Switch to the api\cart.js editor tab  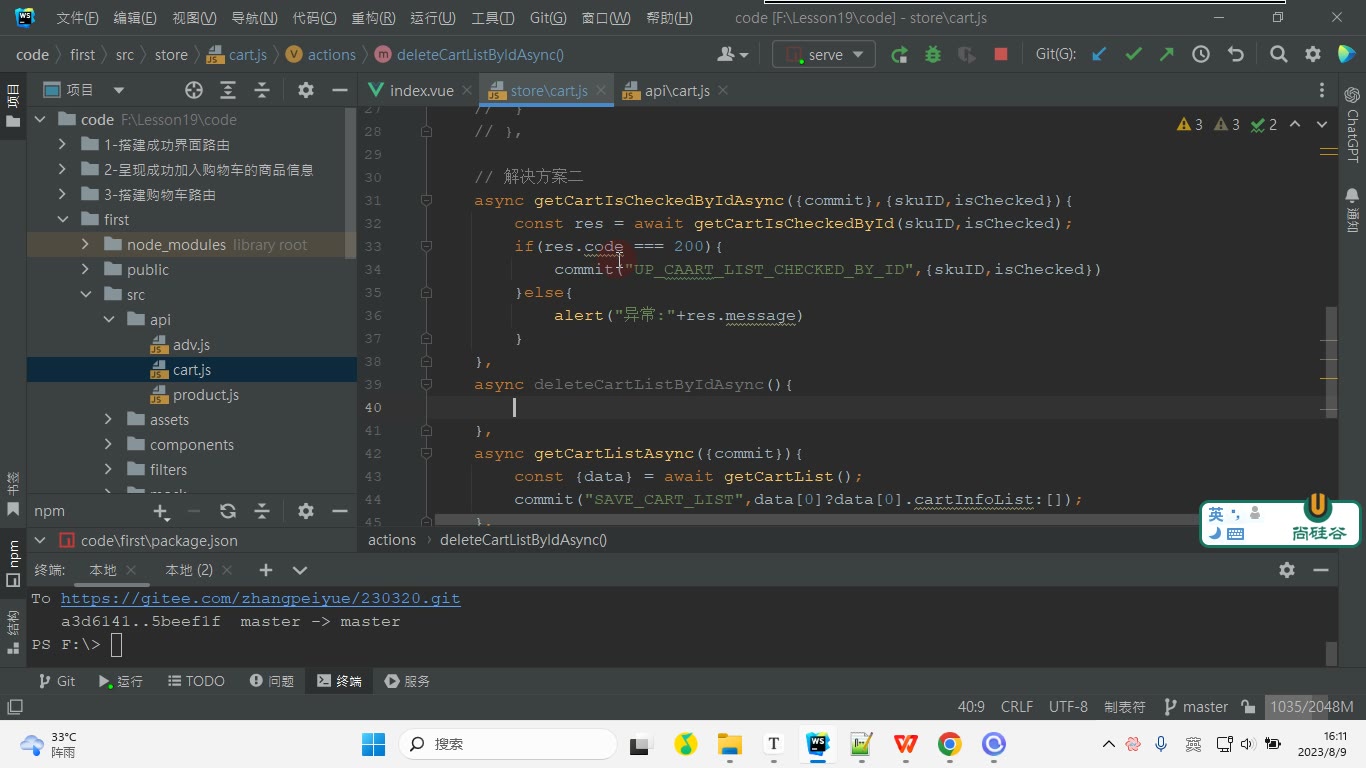click(x=676, y=91)
